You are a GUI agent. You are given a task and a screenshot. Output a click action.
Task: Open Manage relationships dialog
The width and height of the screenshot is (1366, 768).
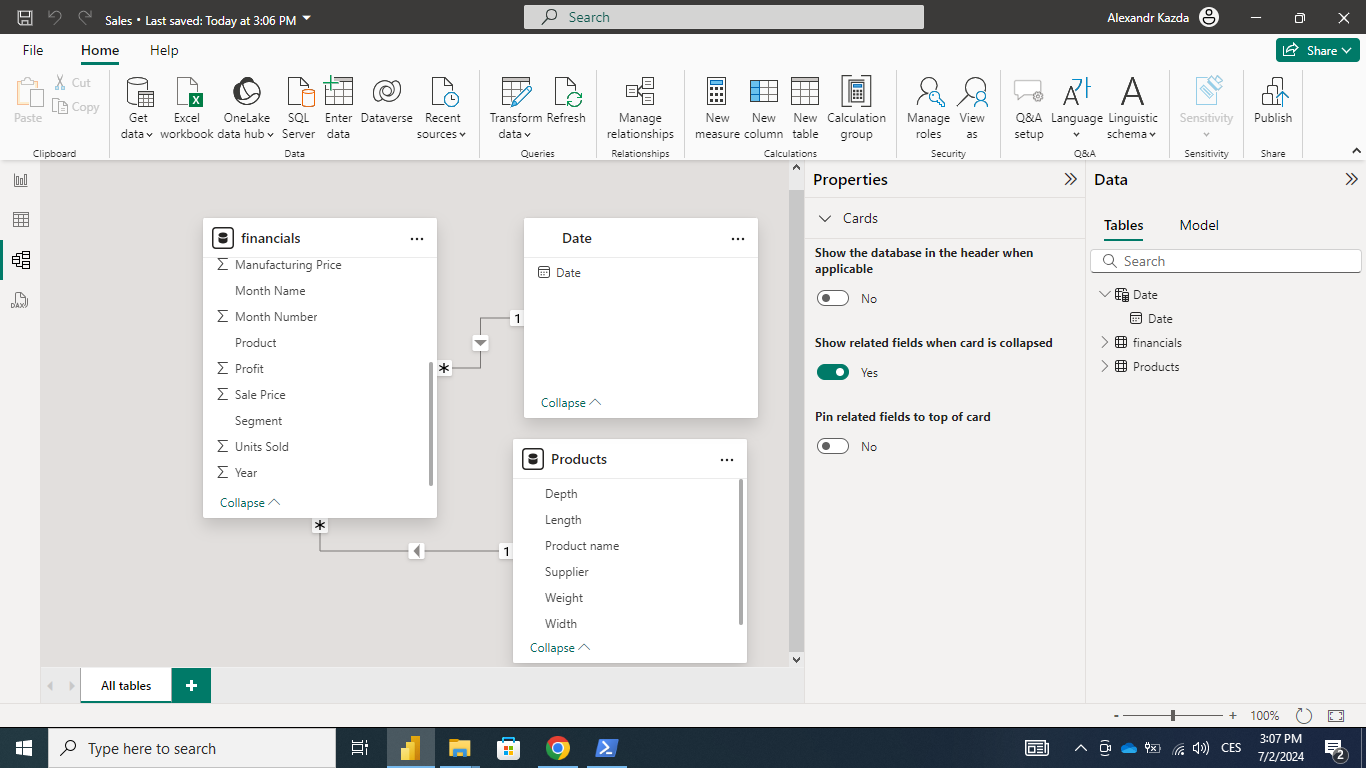pos(640,108)
